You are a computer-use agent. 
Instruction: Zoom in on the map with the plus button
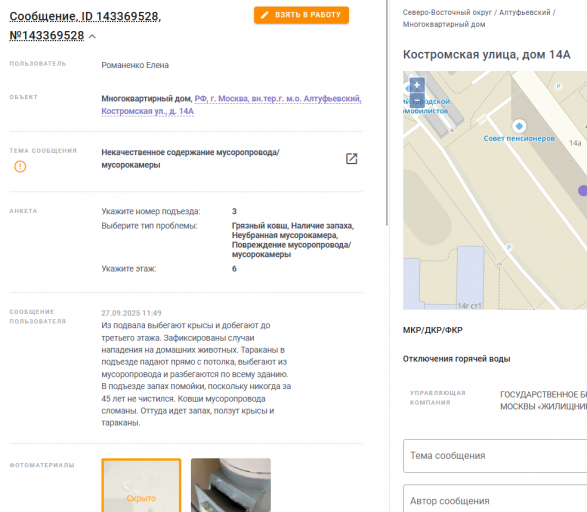[x=417, y=85]
